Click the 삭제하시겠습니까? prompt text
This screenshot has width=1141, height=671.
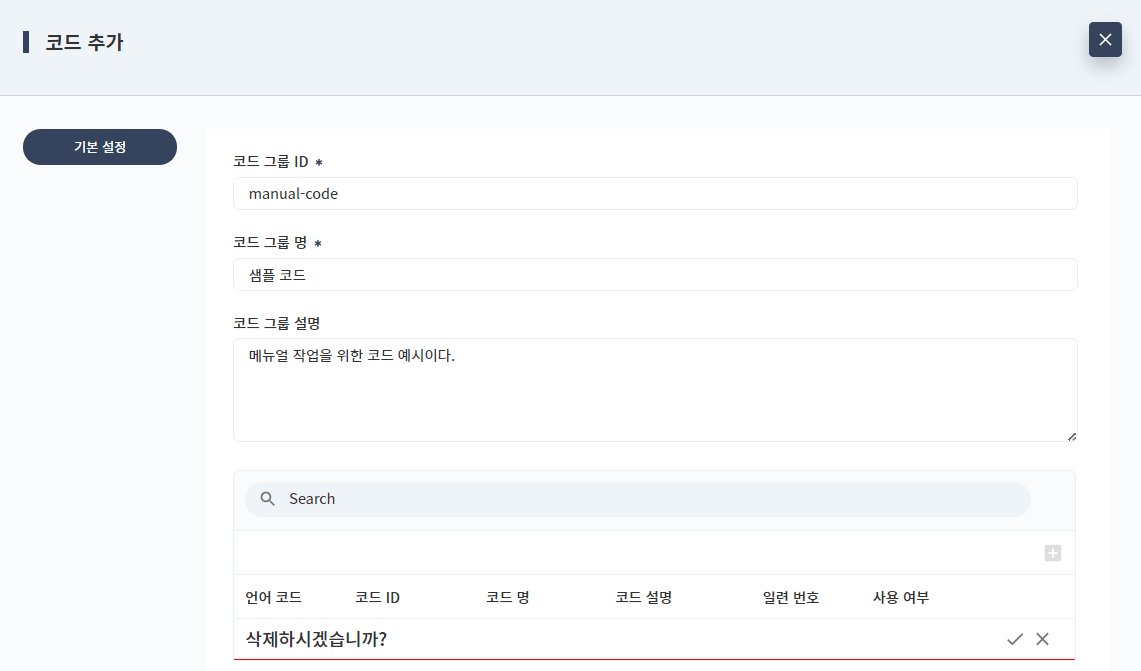[316, 639]
